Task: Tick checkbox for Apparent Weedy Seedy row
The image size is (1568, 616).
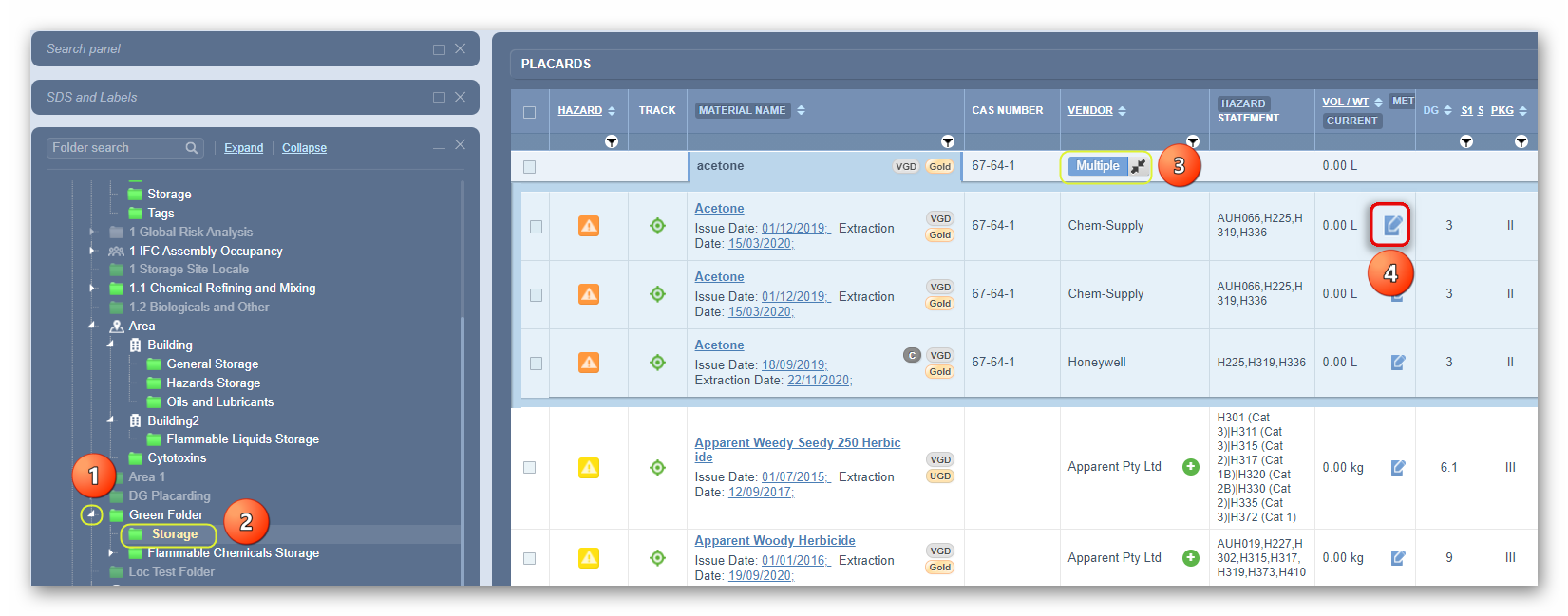Action: pyautogui.click(x=530, y=468)
